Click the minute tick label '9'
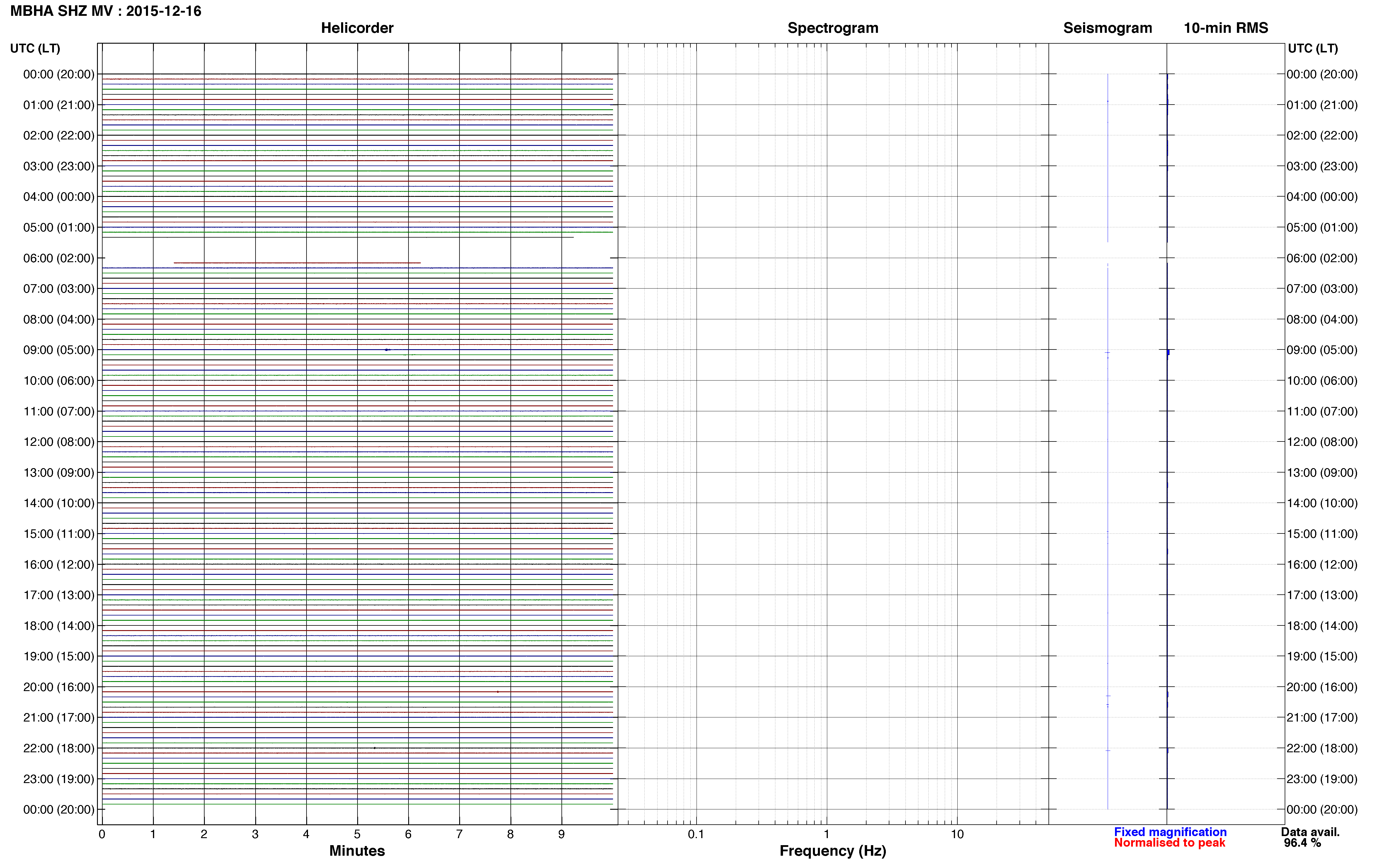Viewport: 1389px width, 868px height. (561, 834)
